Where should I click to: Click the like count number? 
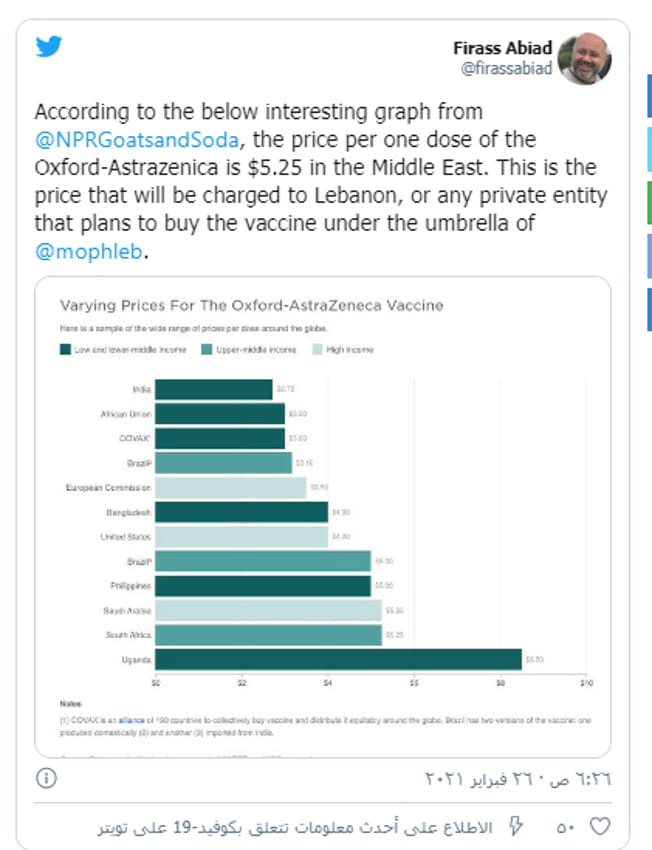pyautogui.click(x=565, y=828)
